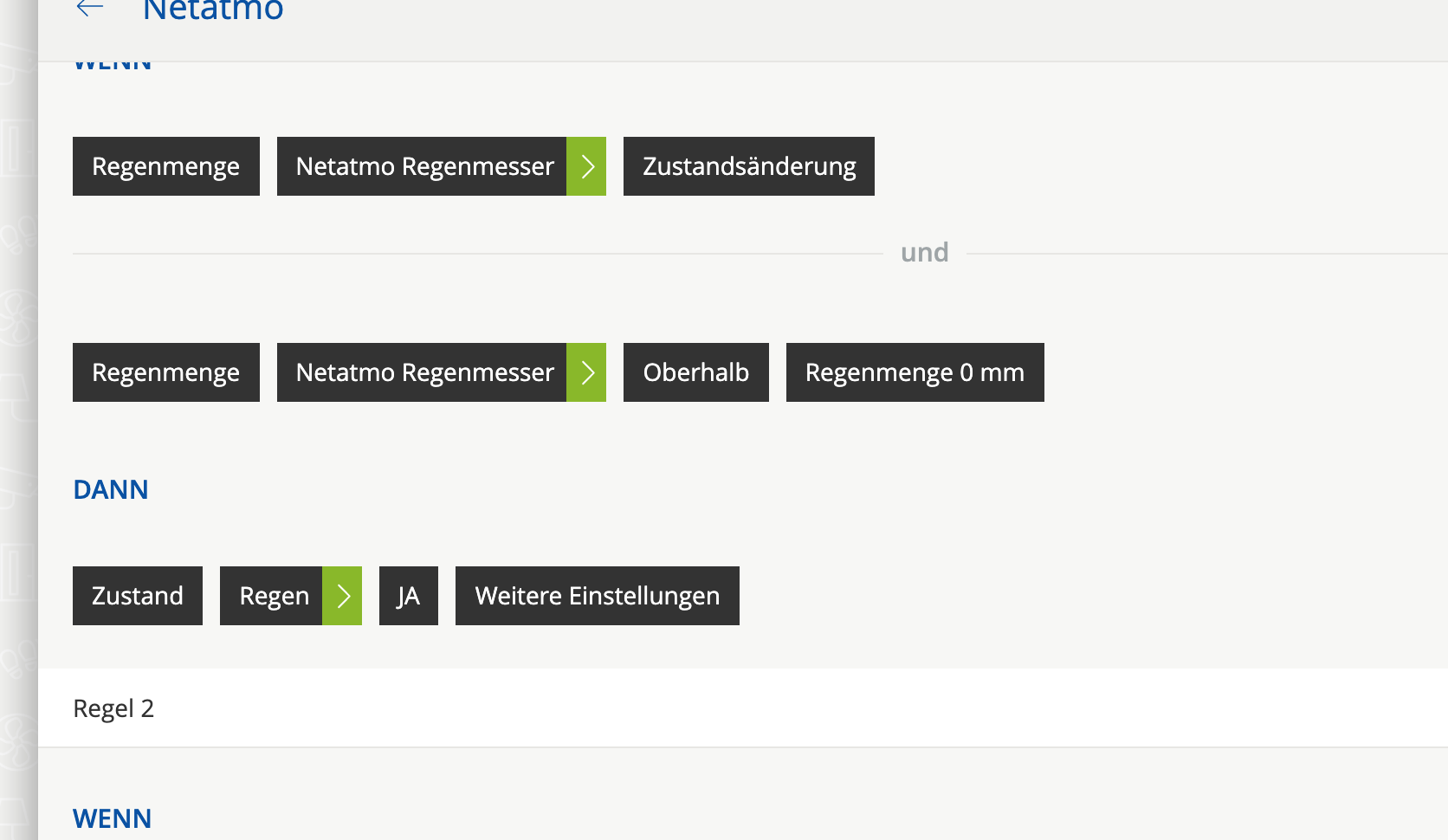Open the Zustandsänderung operator selector
Image resolution: width=1448 pixels, height=840 pixels.
(748, 166)
